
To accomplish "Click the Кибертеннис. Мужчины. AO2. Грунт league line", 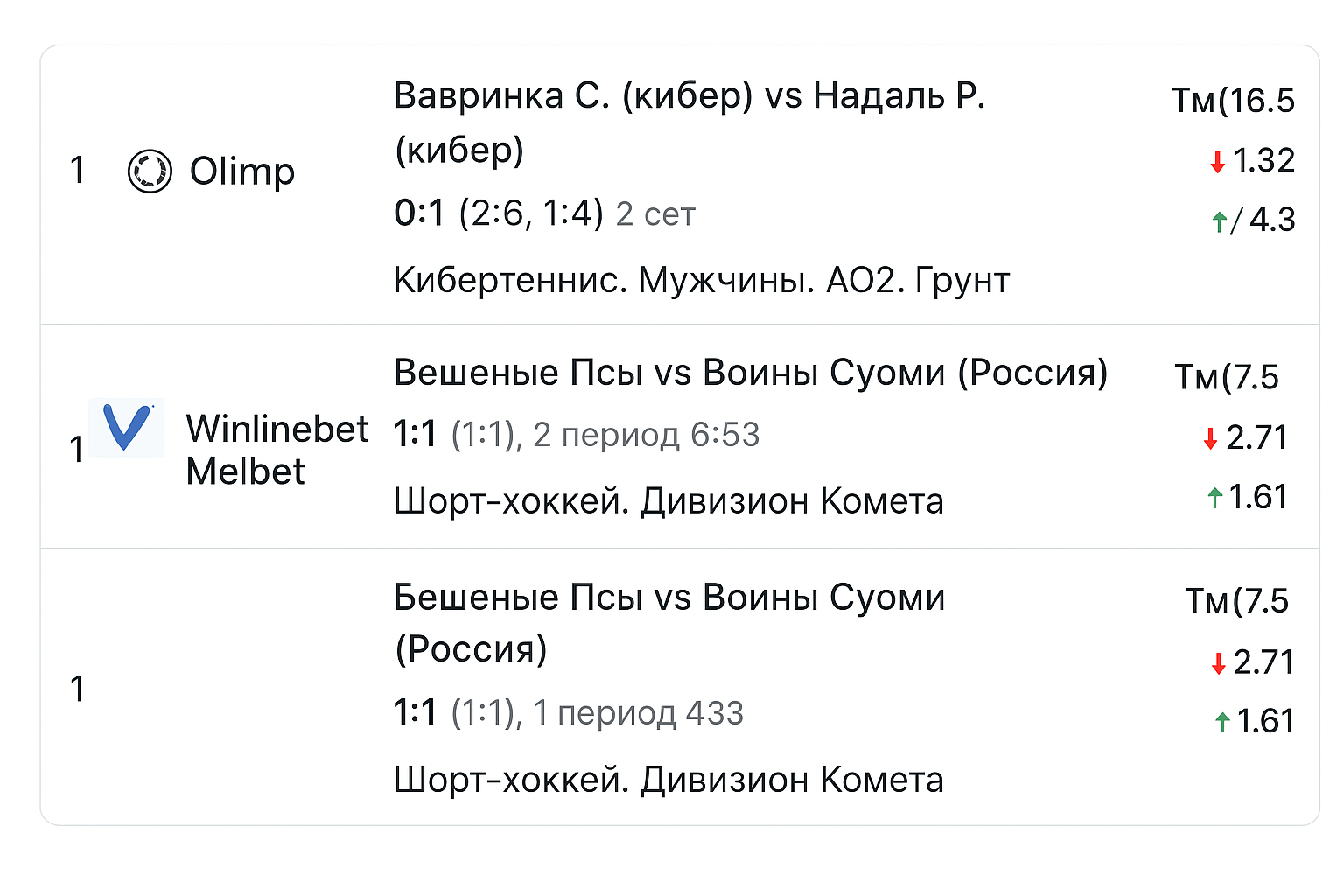I will point(702,281).
